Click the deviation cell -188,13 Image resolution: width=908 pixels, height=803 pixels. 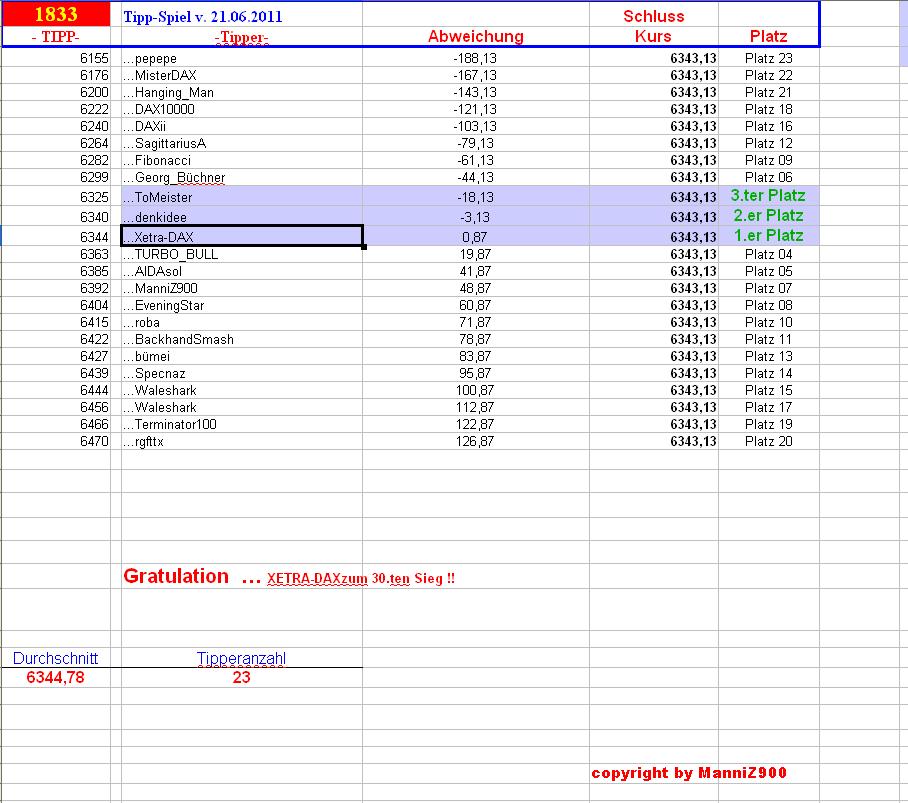pyautogui.click(x=475, y=58)
